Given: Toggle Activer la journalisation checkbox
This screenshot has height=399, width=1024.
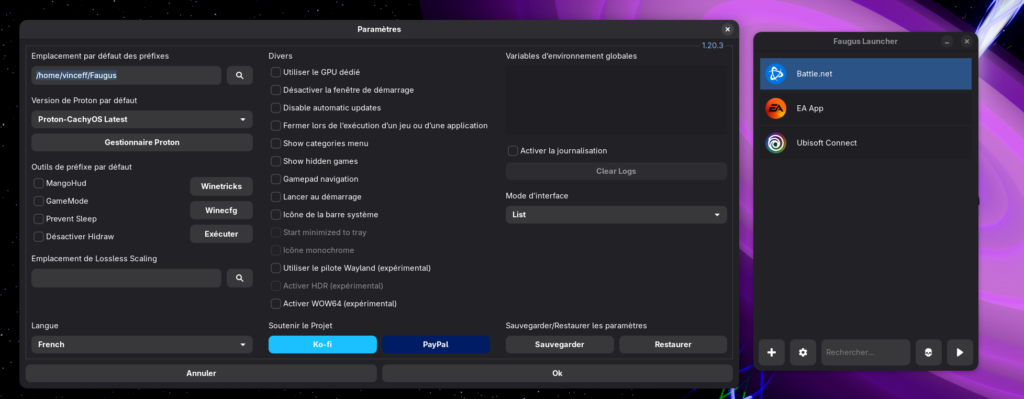Looking at the screenshot, I should pos(513,151).
